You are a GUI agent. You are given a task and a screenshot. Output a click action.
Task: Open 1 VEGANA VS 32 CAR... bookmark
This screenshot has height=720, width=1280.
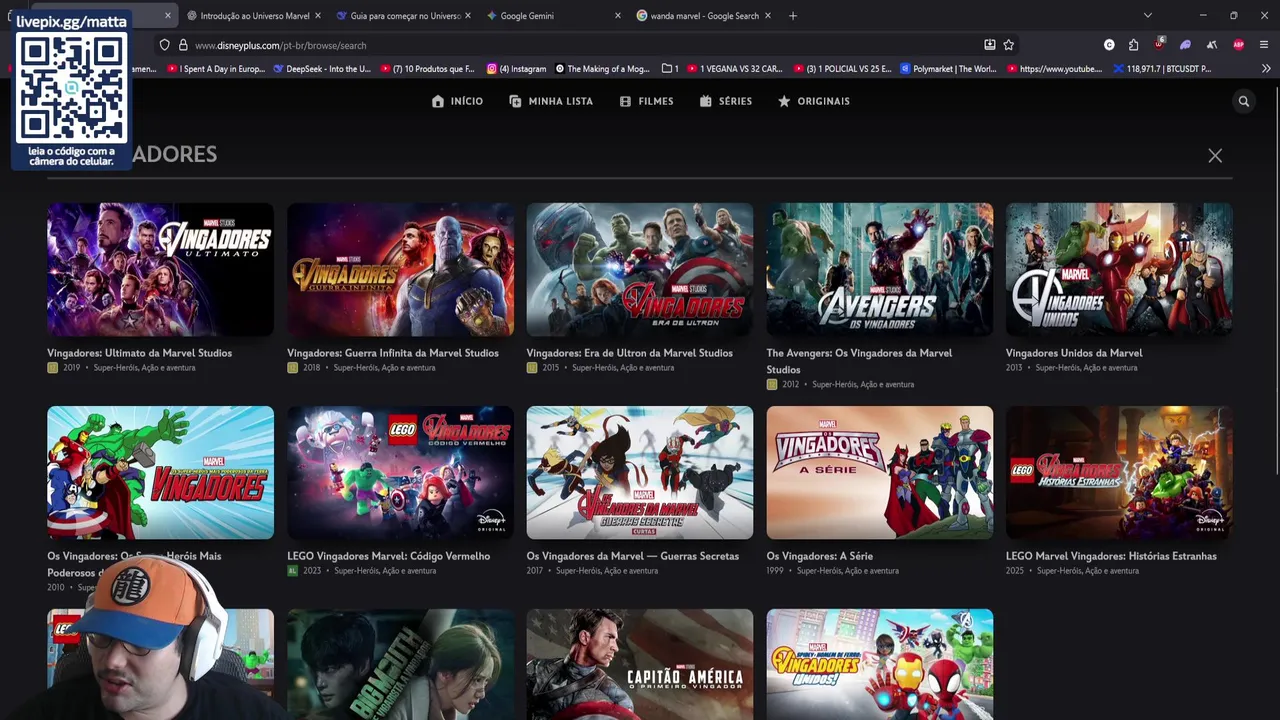tap(734, 69)
